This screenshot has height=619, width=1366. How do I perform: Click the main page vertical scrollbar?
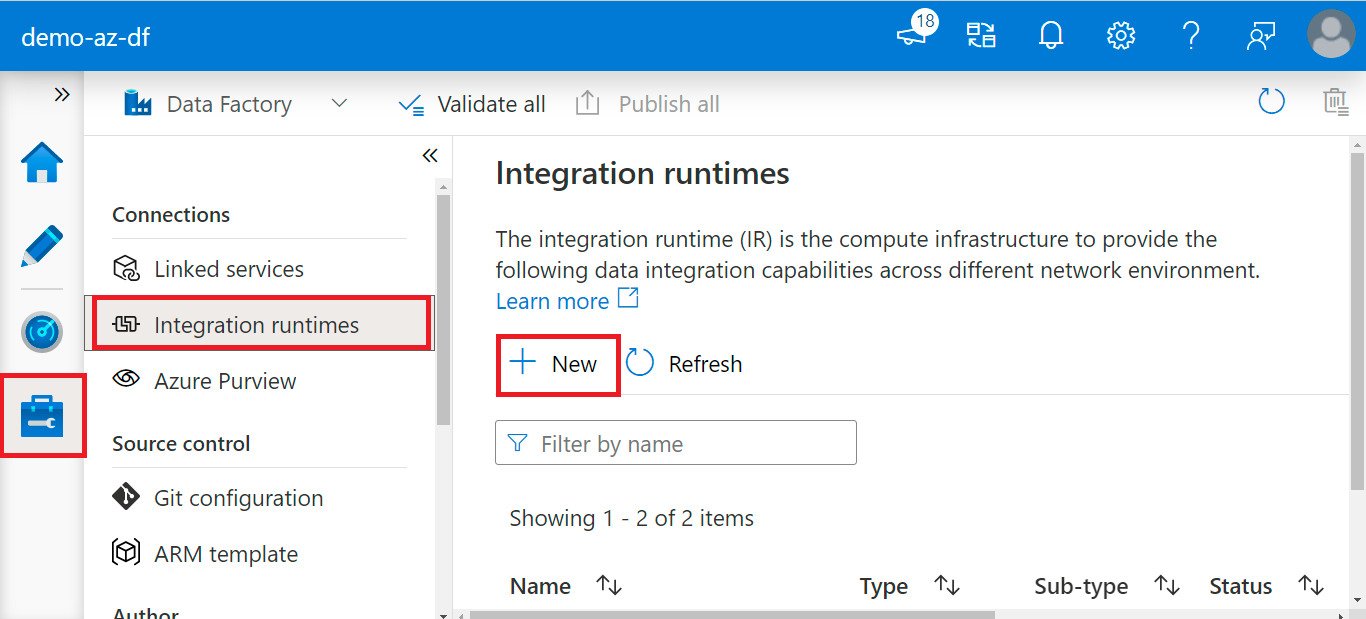point(1357,320)
